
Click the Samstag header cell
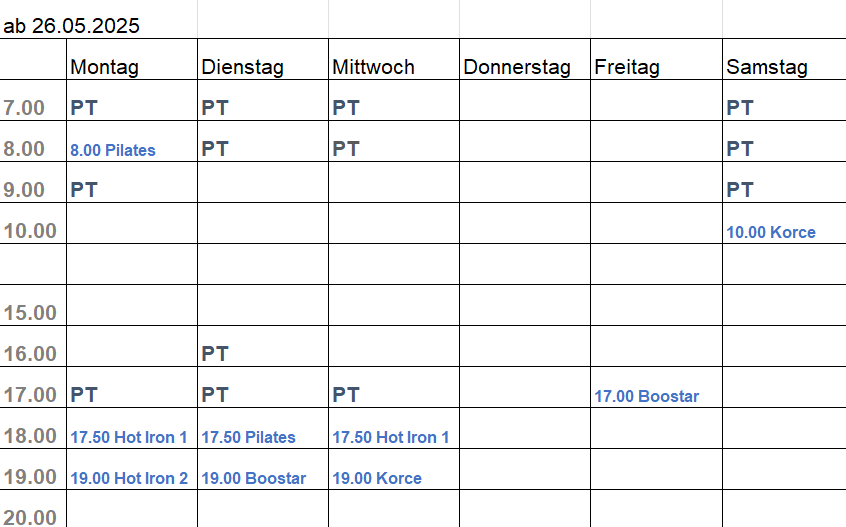point(784,59)
